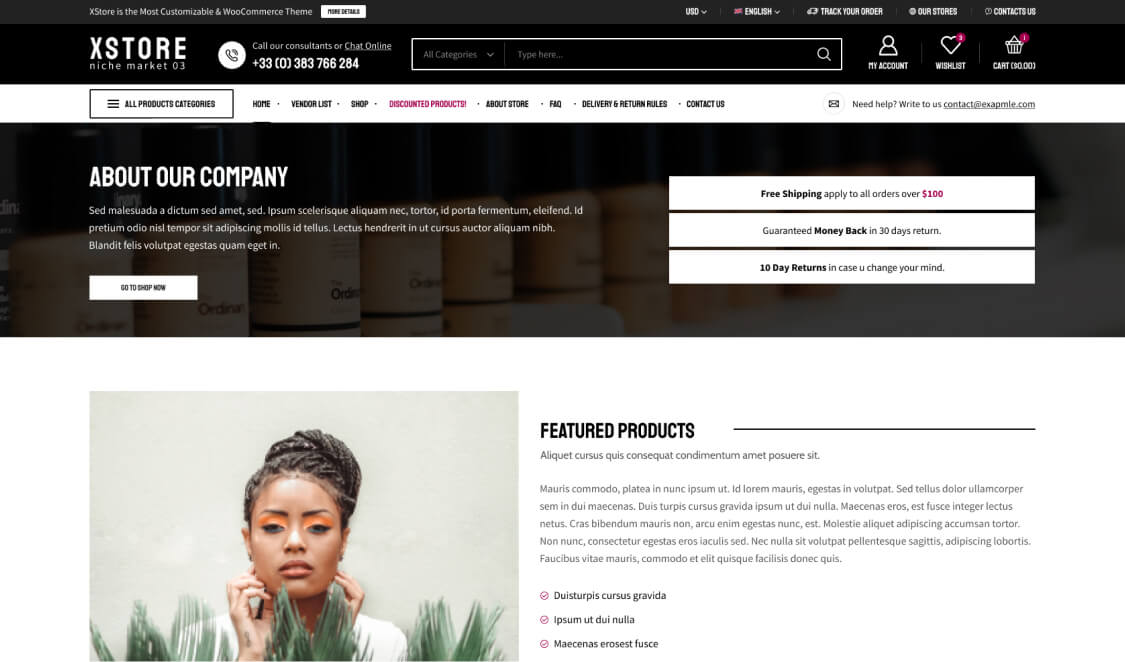Open the Cart basket icon
The image size is (1125, 662).
[1014, 45]
